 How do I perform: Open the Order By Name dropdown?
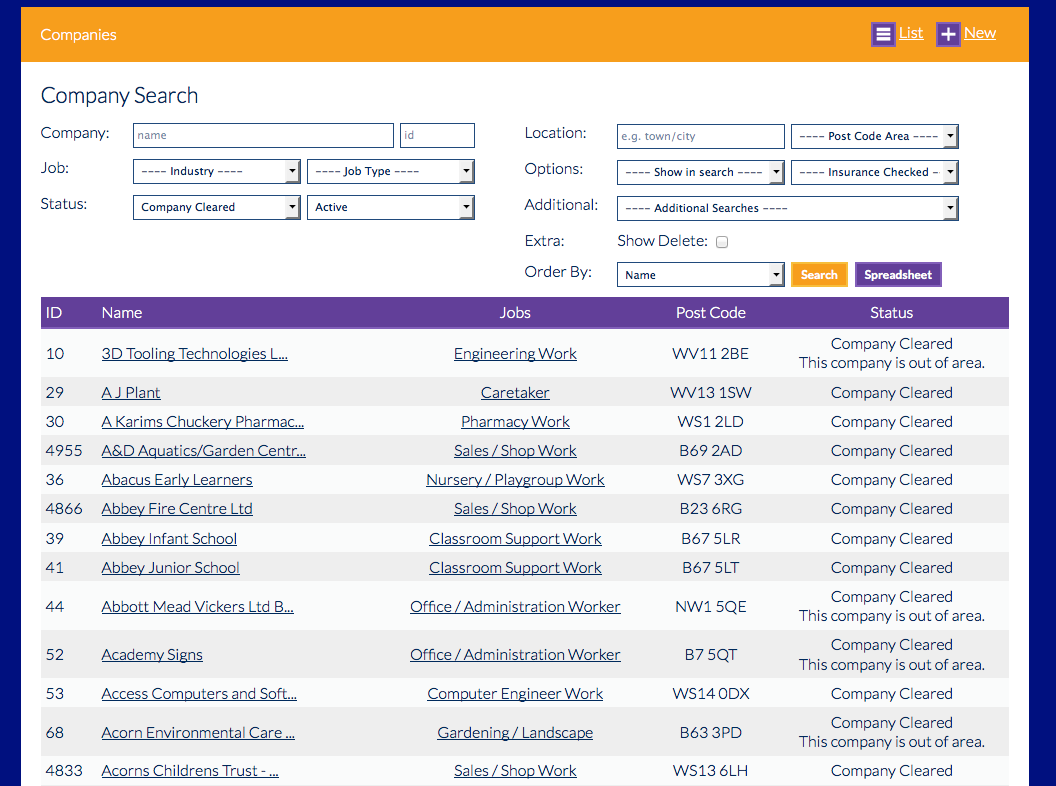[x=700, y=275]
